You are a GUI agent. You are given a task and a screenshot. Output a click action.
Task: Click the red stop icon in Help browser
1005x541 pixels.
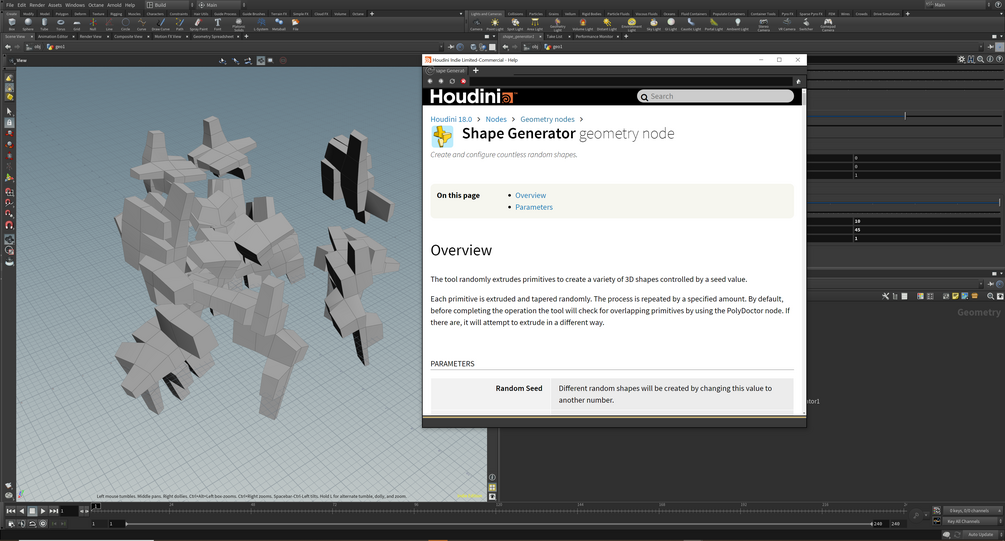point(463,81)
